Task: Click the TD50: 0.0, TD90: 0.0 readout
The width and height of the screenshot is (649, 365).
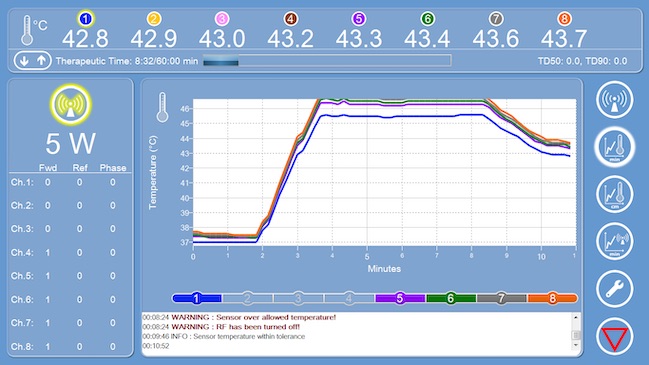Action: (583, 61)
